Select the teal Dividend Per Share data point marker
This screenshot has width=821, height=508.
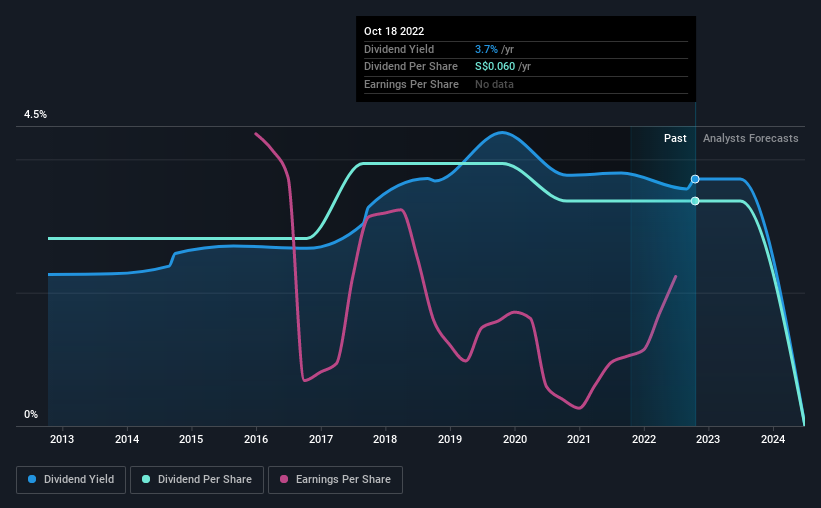tap(695, 201)
